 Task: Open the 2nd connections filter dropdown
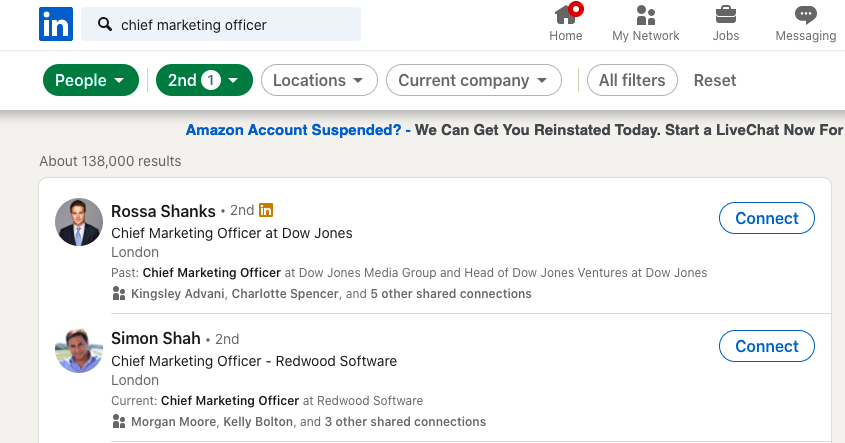[x=204, y=80]
